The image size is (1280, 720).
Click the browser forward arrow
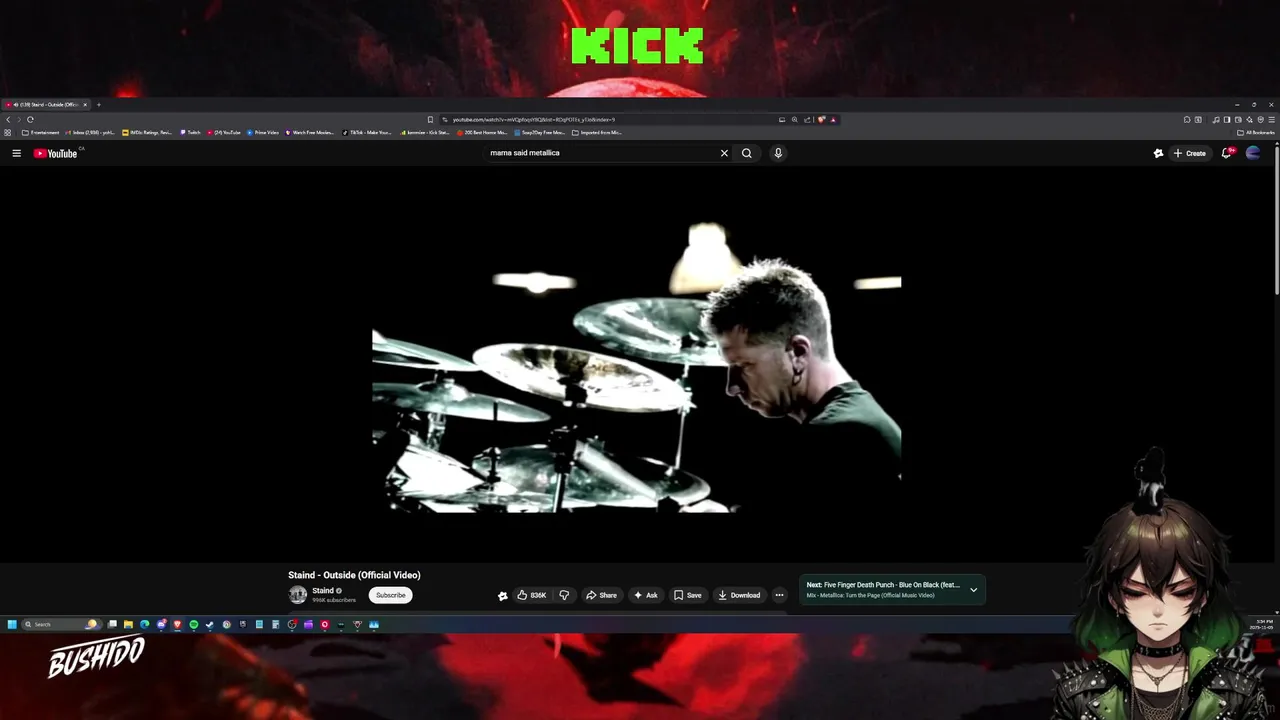point(18,119)
